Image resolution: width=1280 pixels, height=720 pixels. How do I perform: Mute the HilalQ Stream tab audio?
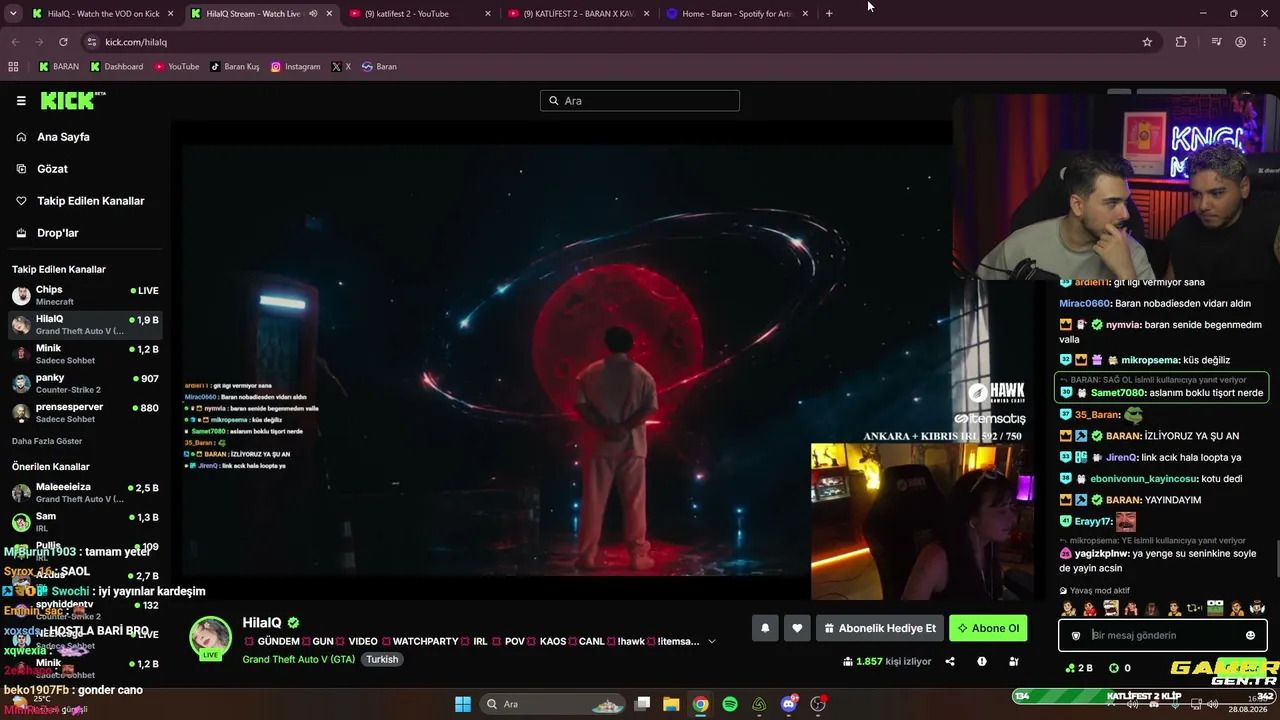tap(313, 14)
